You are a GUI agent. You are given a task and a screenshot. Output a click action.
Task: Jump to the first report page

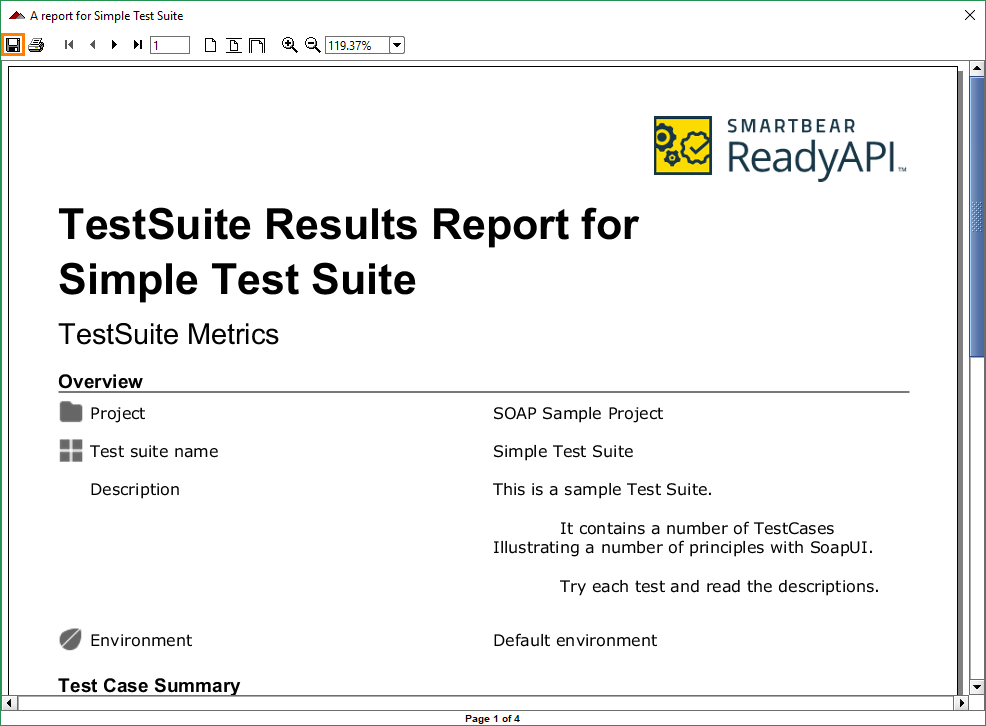(68, 44)
